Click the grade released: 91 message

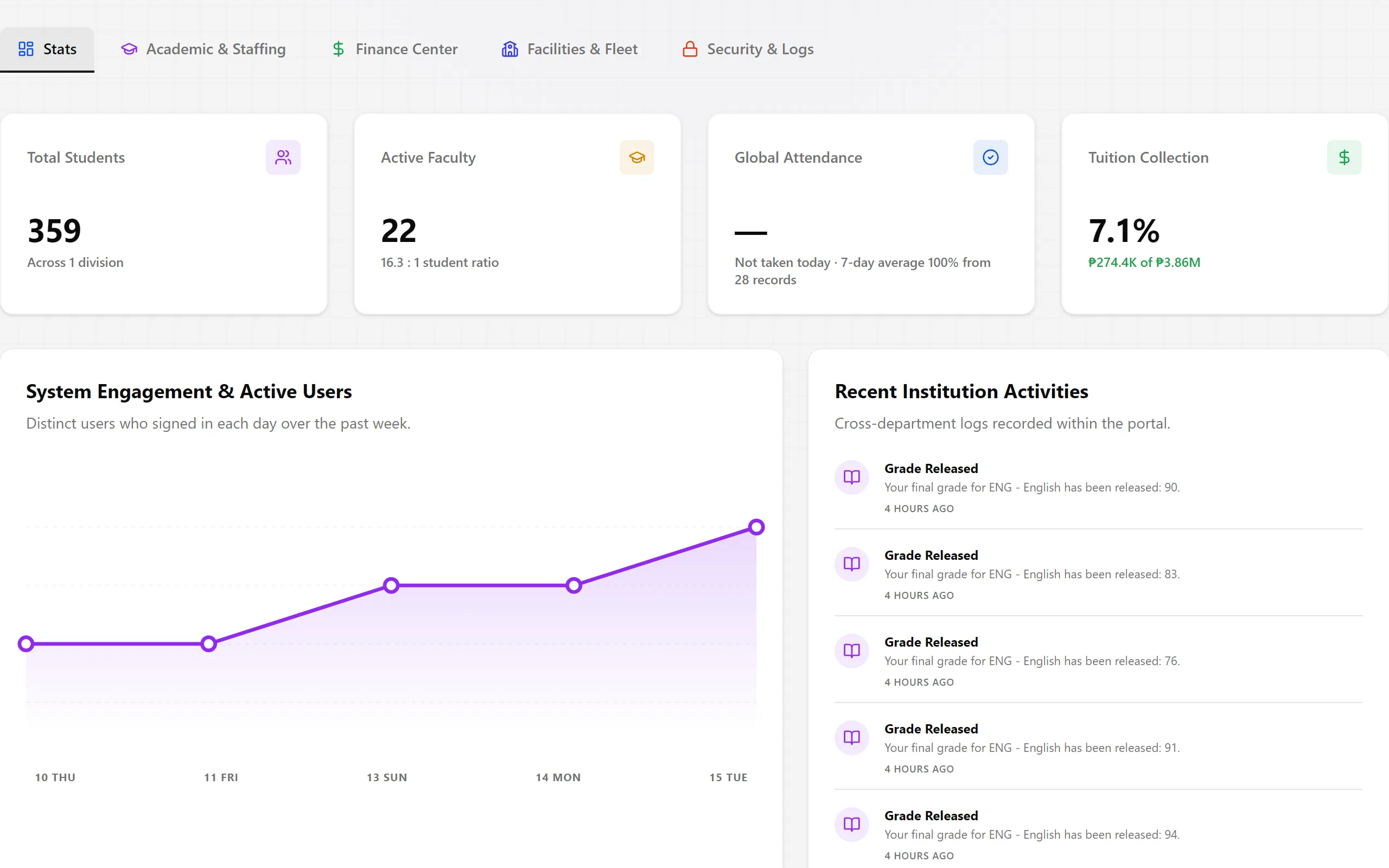tap(1031, 748)
